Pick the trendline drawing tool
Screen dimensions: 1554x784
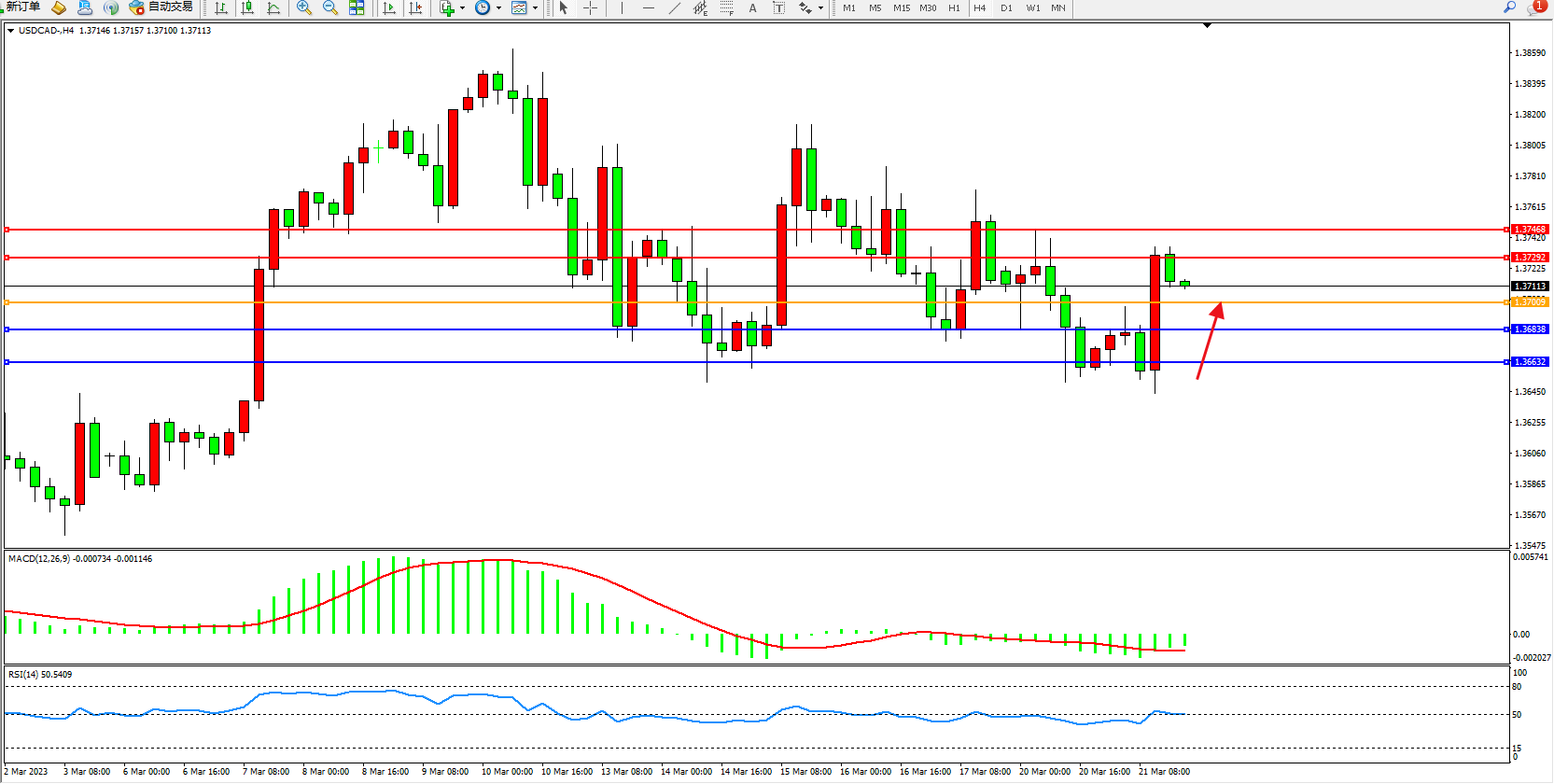(675, 7)
